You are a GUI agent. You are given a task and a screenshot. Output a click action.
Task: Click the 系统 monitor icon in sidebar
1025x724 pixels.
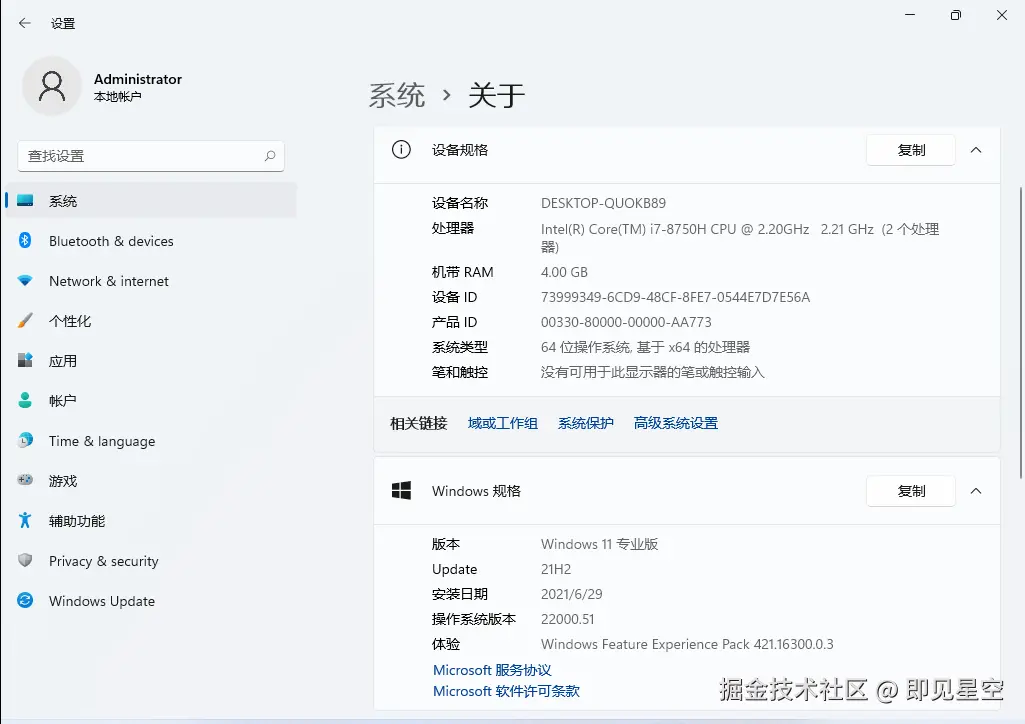pos(25,201)
